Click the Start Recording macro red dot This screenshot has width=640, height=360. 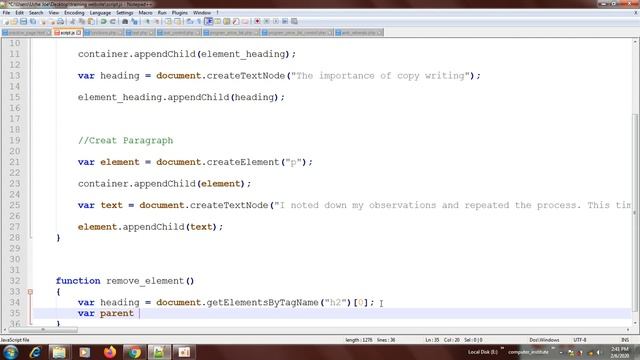[258, 21]
